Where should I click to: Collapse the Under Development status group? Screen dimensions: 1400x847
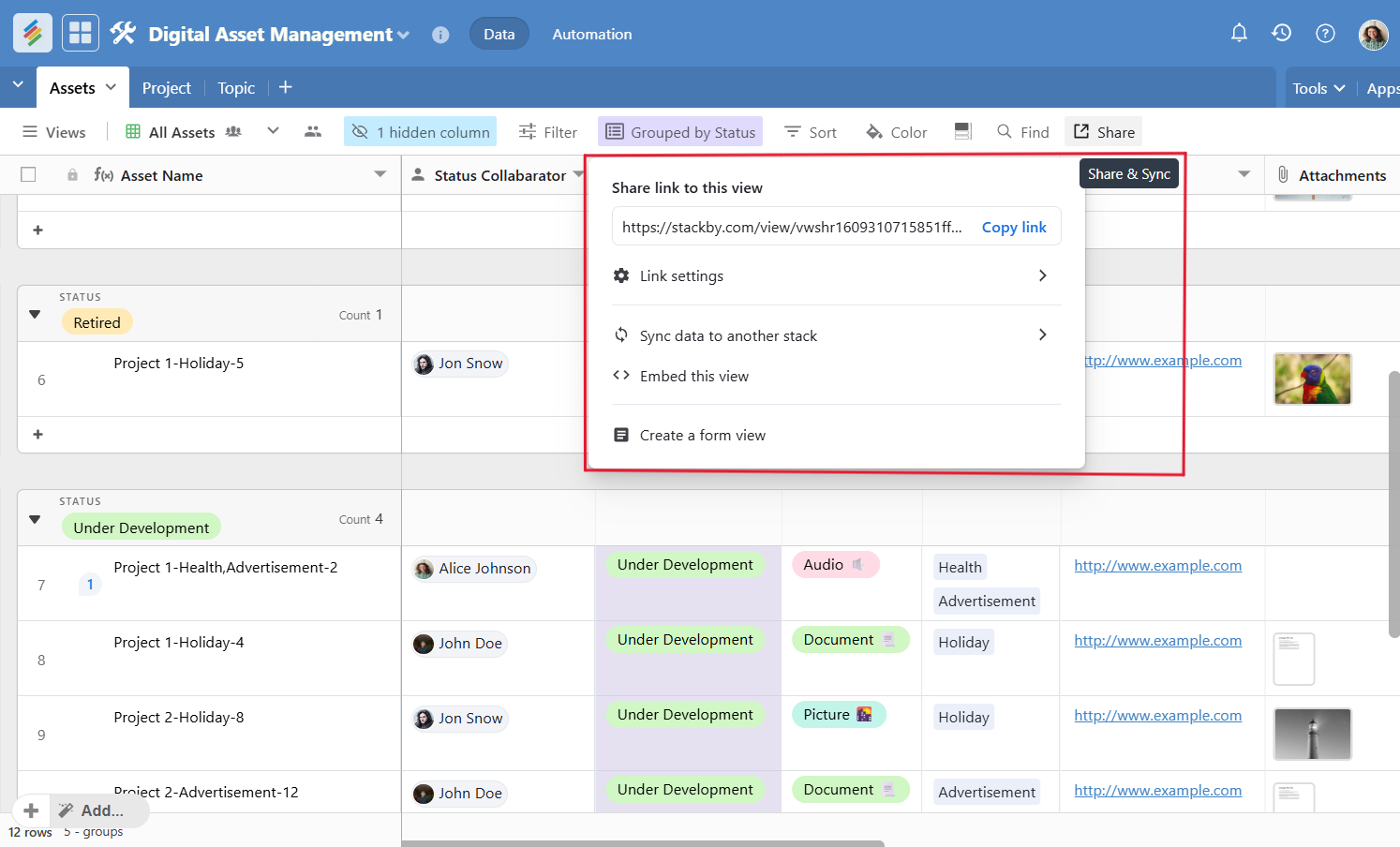tap(35, 519)
